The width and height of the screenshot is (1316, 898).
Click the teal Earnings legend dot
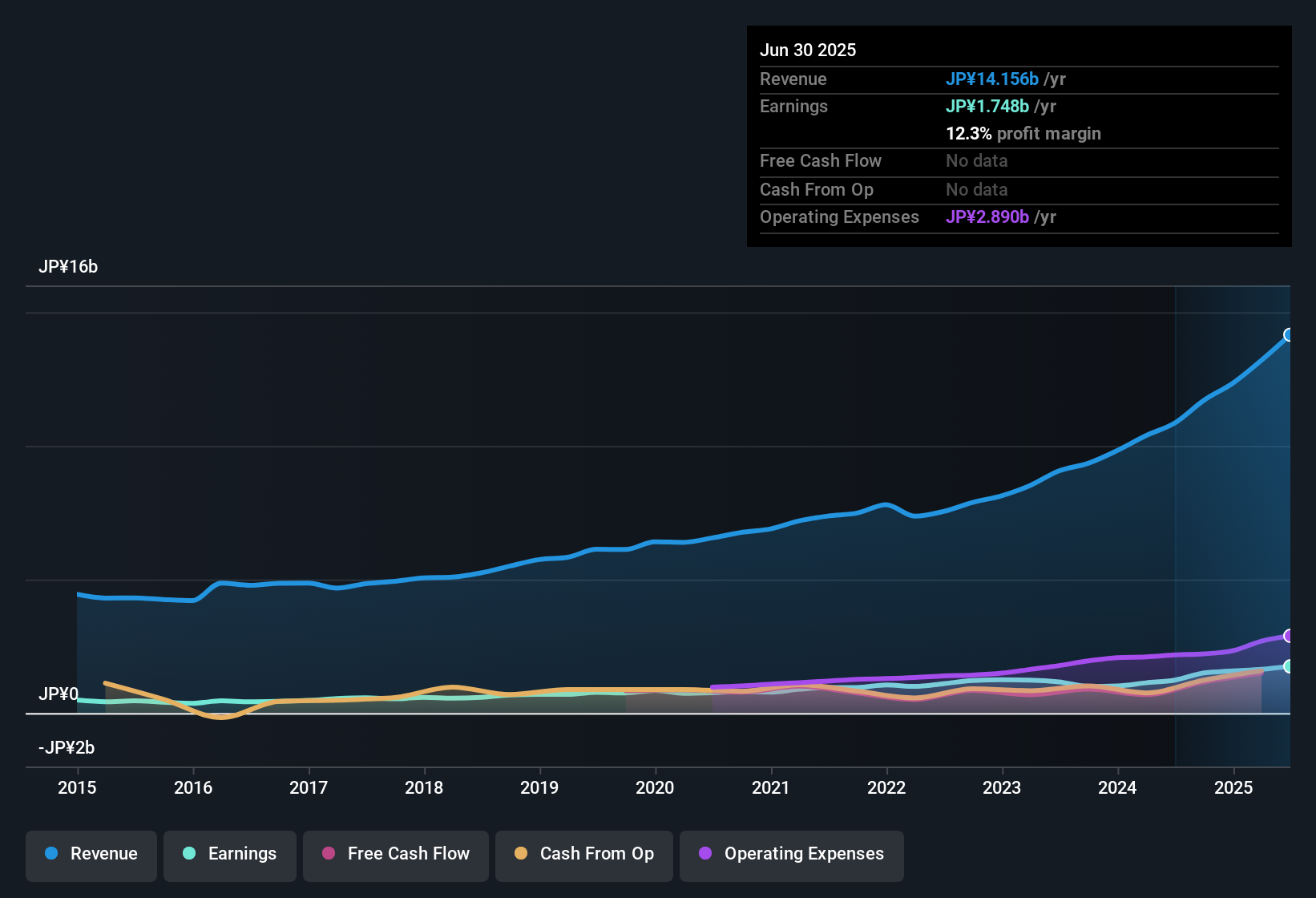click(x=189, y=853)
